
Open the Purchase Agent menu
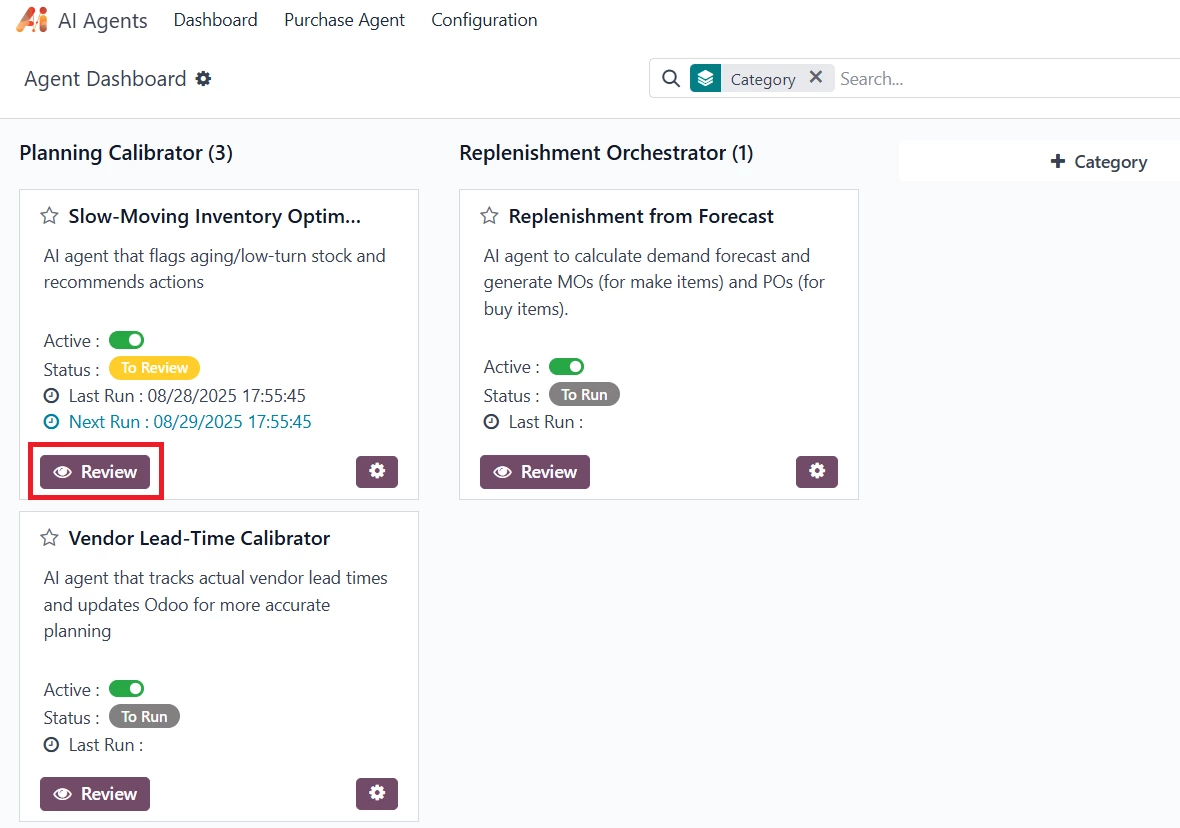pyautogui.click(x=344, y=20)
